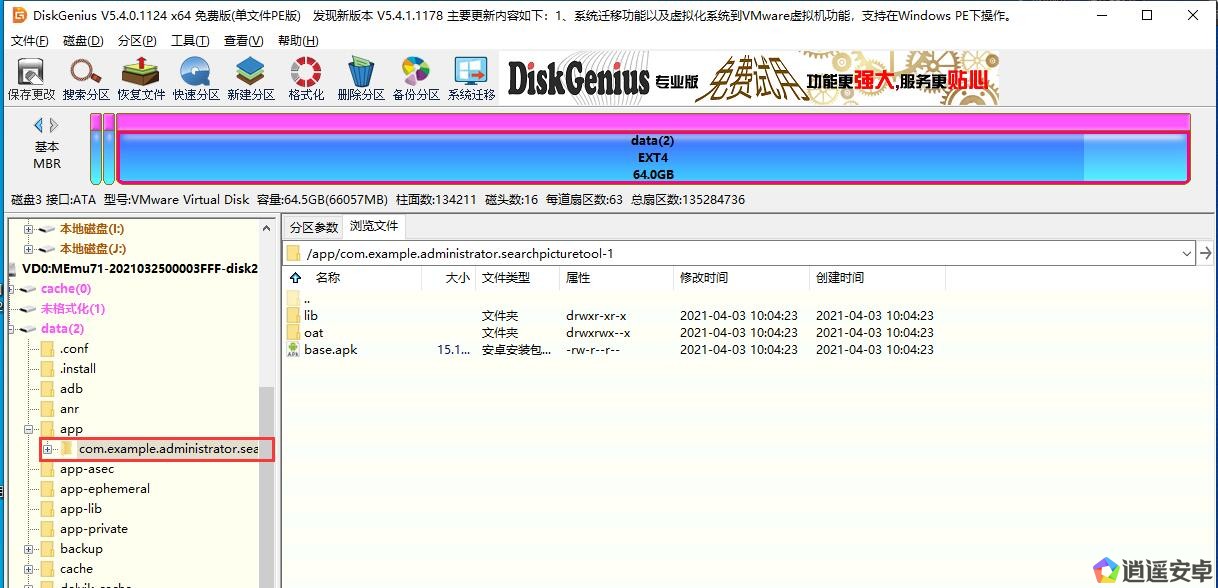Select the base.apk file in the list
The width and height of the screenshot is (1218, 588).
click(x=330, y=350)
